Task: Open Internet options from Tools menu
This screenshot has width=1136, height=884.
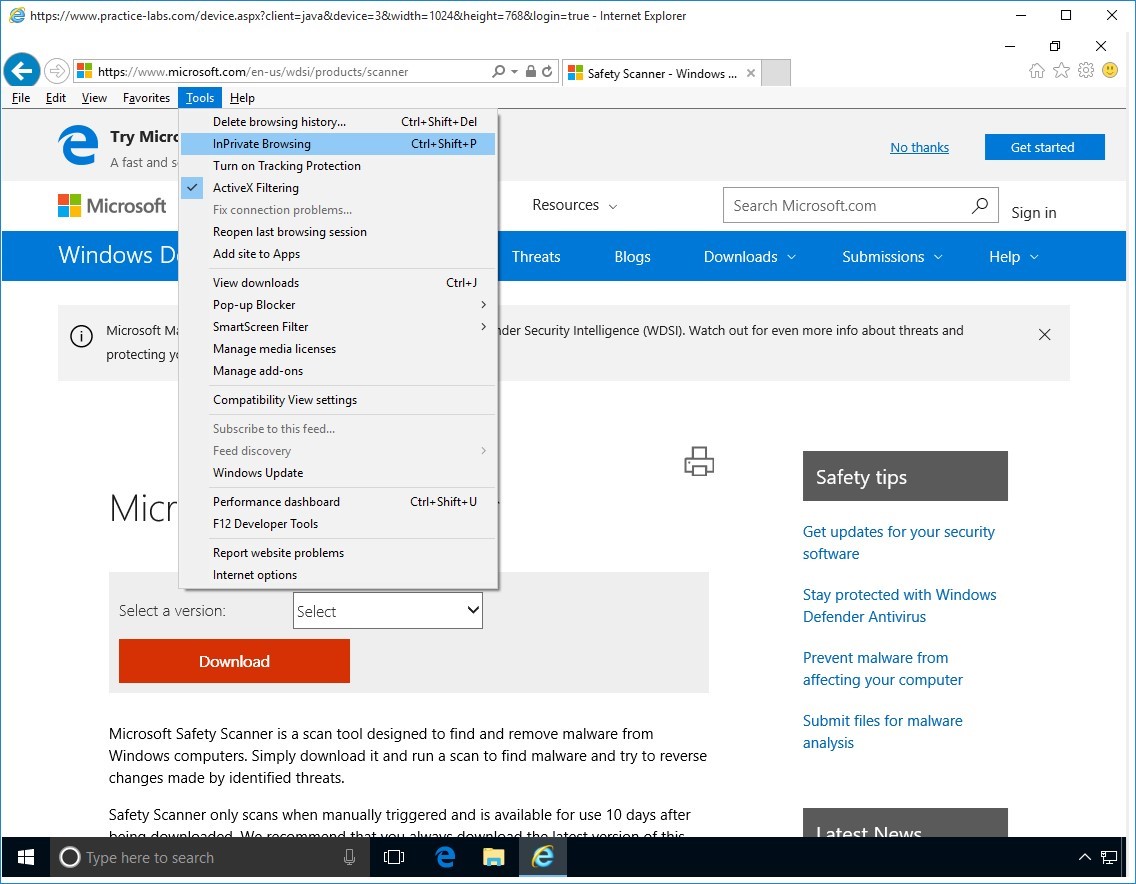Action: click(x=255, y=575)
